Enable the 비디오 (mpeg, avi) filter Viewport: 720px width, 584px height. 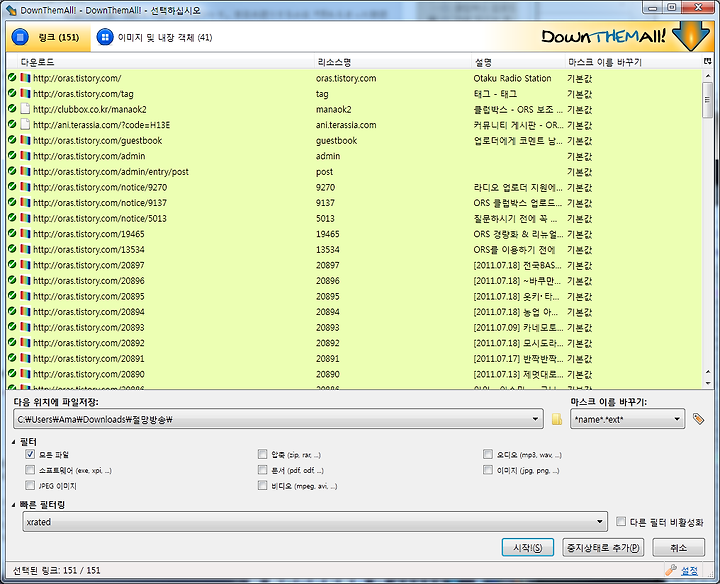pyautogui.click(x=262, y=485)
